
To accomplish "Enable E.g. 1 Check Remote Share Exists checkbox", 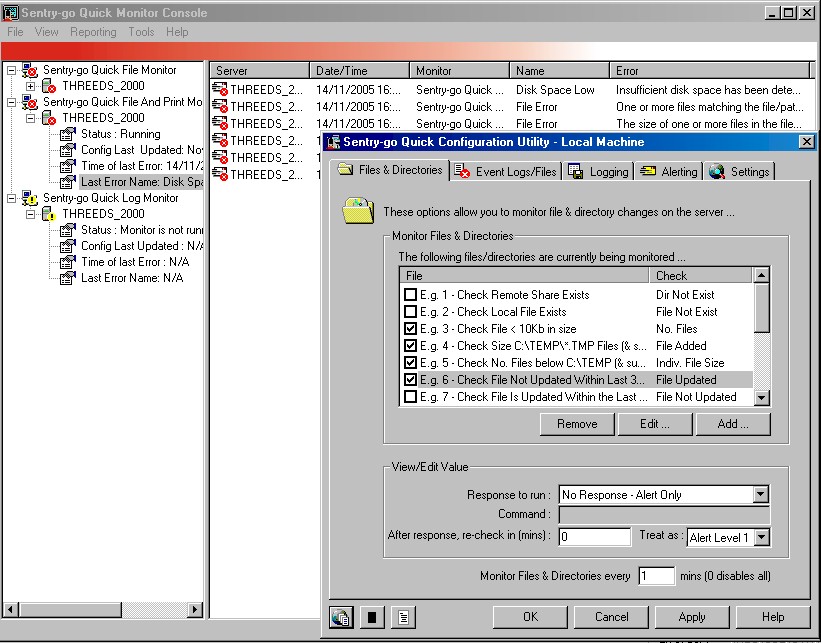I will click(x=410, y=295).
